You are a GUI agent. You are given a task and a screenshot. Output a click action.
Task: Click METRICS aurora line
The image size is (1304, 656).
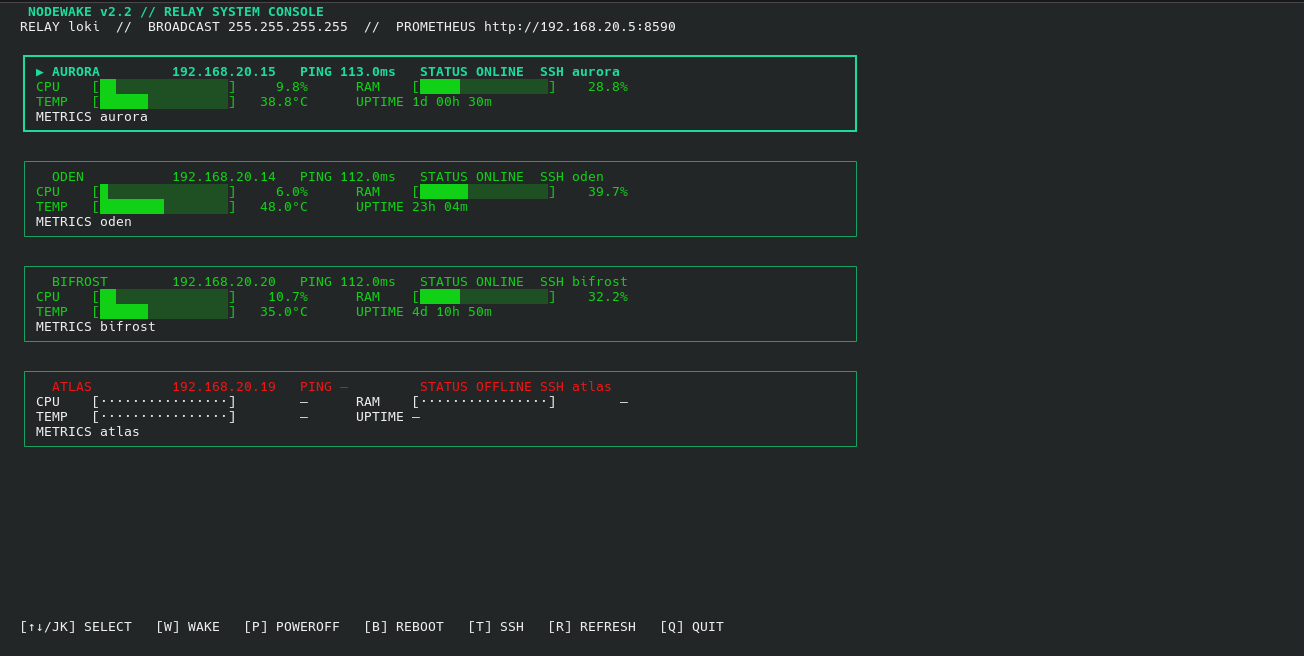[92, 117]
